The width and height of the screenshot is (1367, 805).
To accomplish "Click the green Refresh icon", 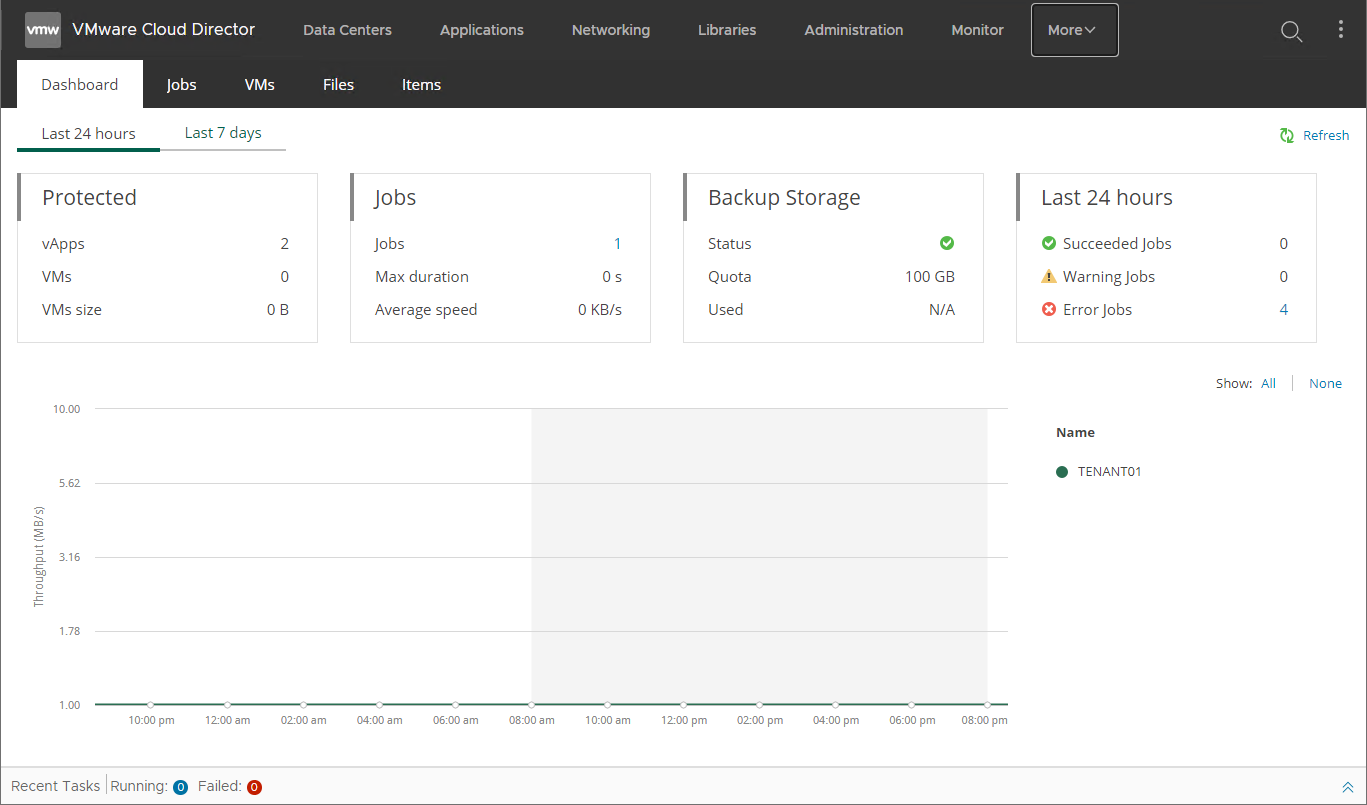I will pos(1288,135).
